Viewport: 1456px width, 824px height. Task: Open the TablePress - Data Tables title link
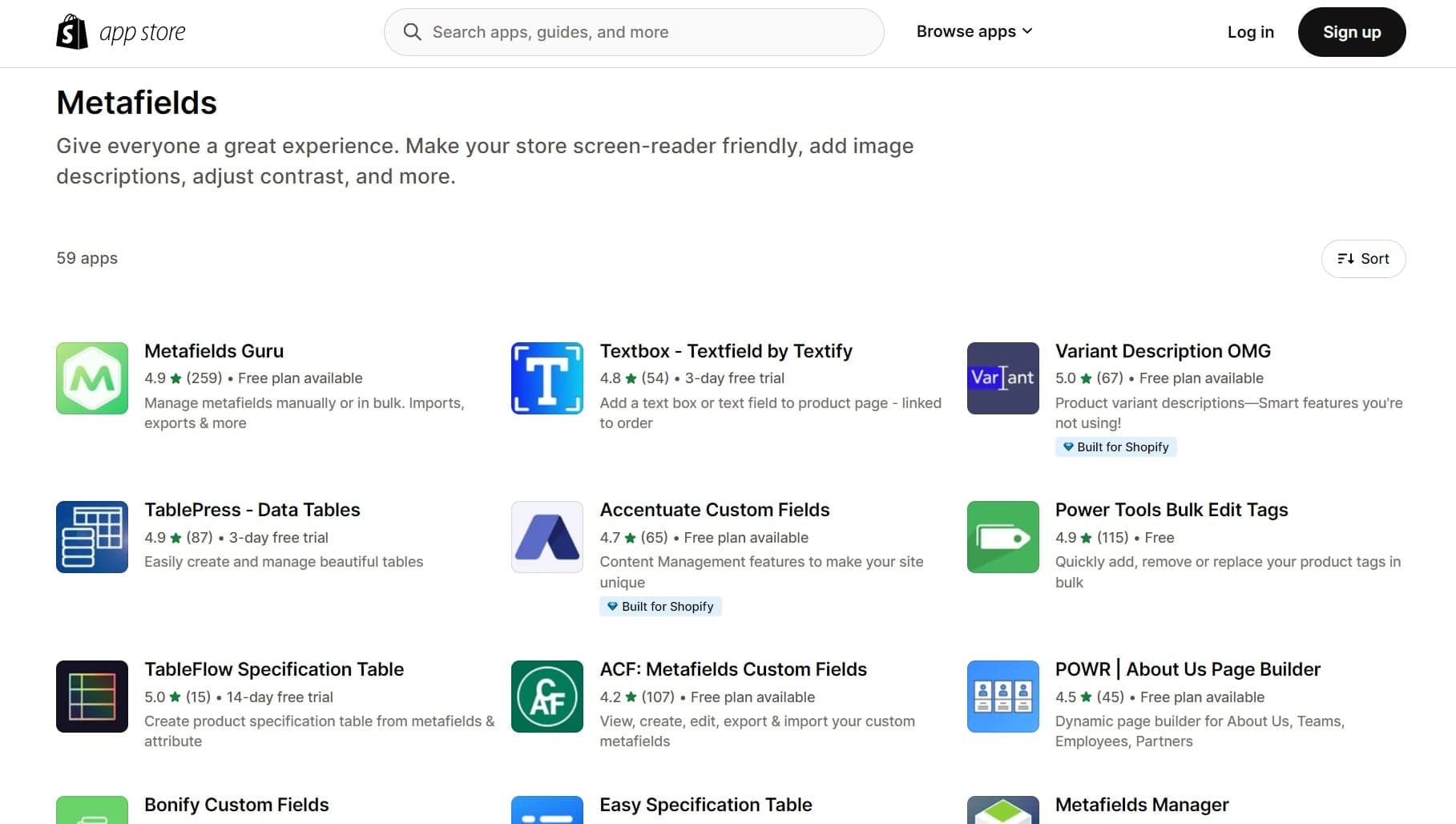[252, 510]
